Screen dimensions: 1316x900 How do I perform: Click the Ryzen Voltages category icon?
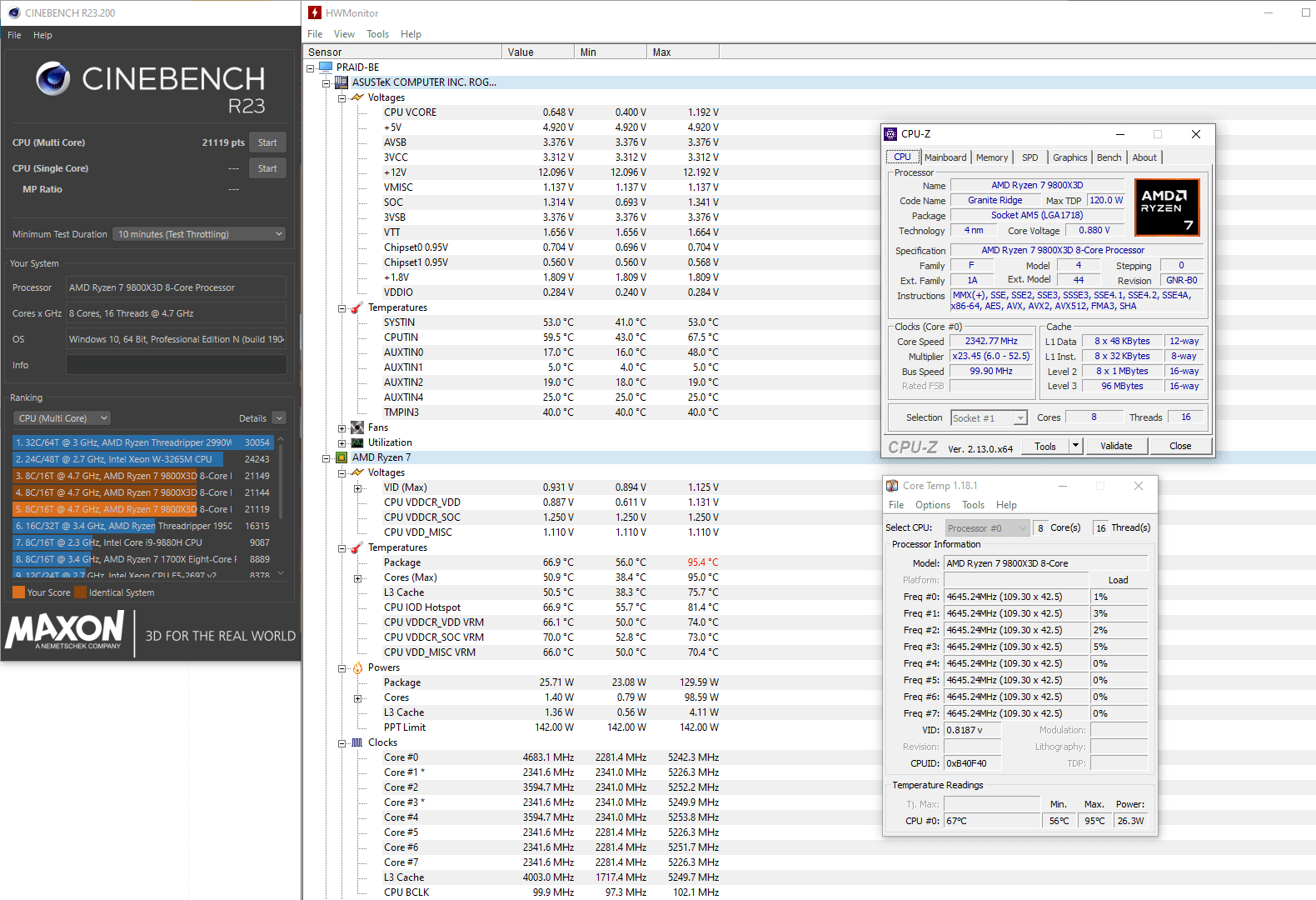pyautogui.click(x=357, y=472)
